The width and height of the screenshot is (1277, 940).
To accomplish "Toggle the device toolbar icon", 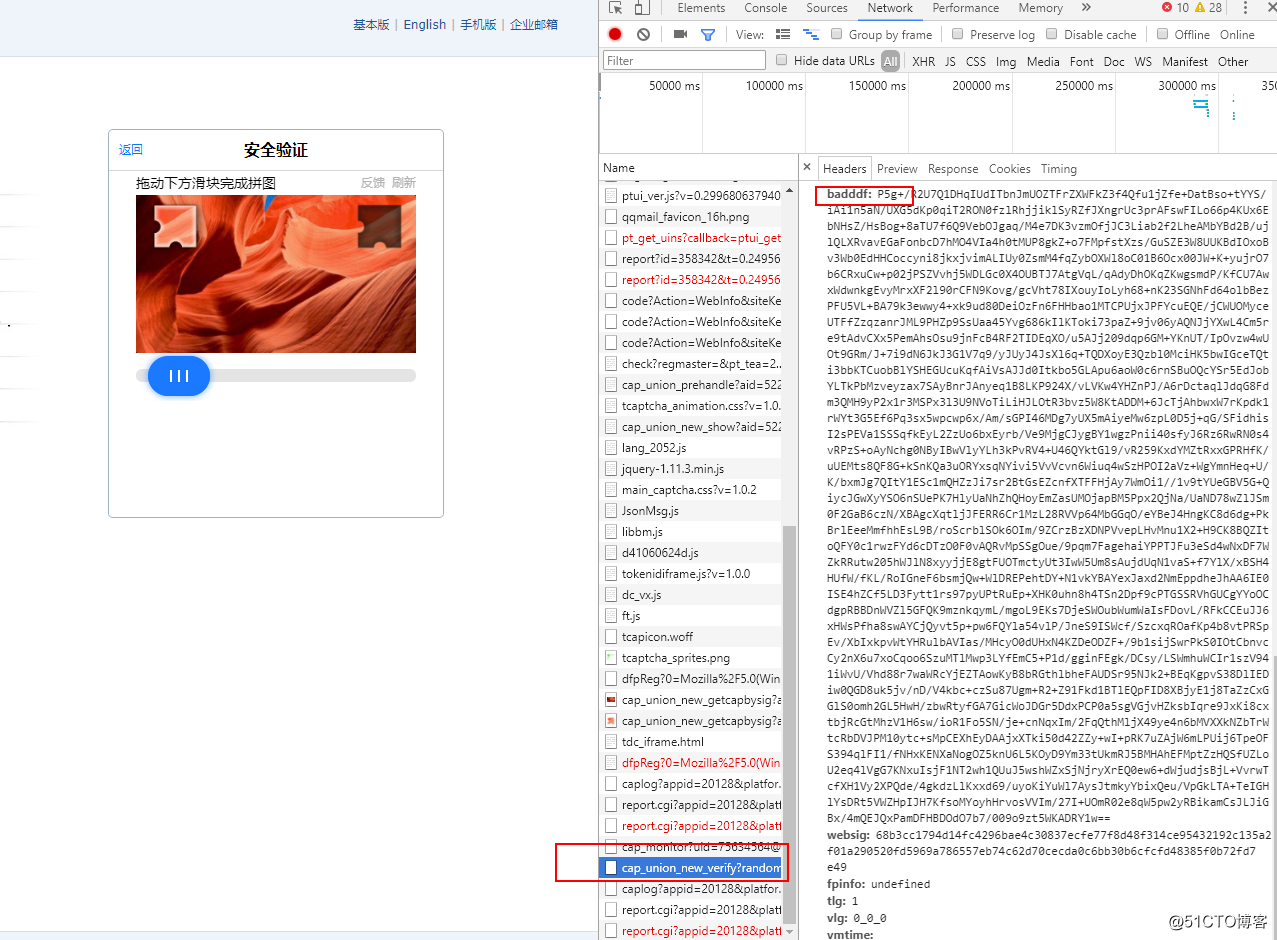I will tap(641, 8).
